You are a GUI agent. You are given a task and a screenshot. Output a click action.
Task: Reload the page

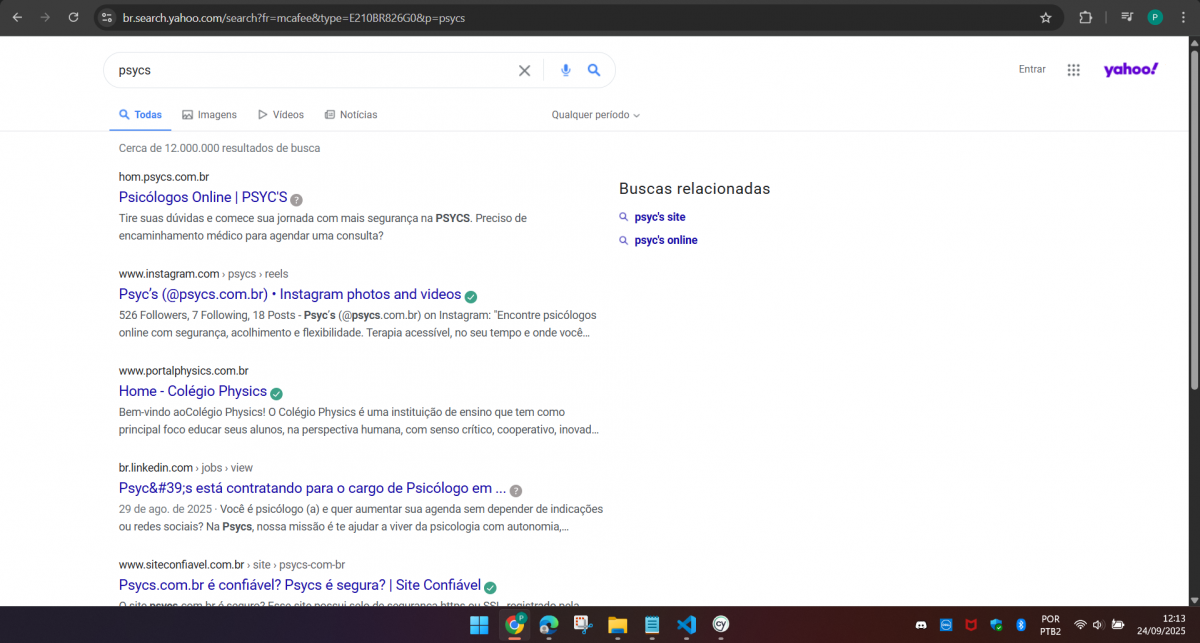(73, 17)
